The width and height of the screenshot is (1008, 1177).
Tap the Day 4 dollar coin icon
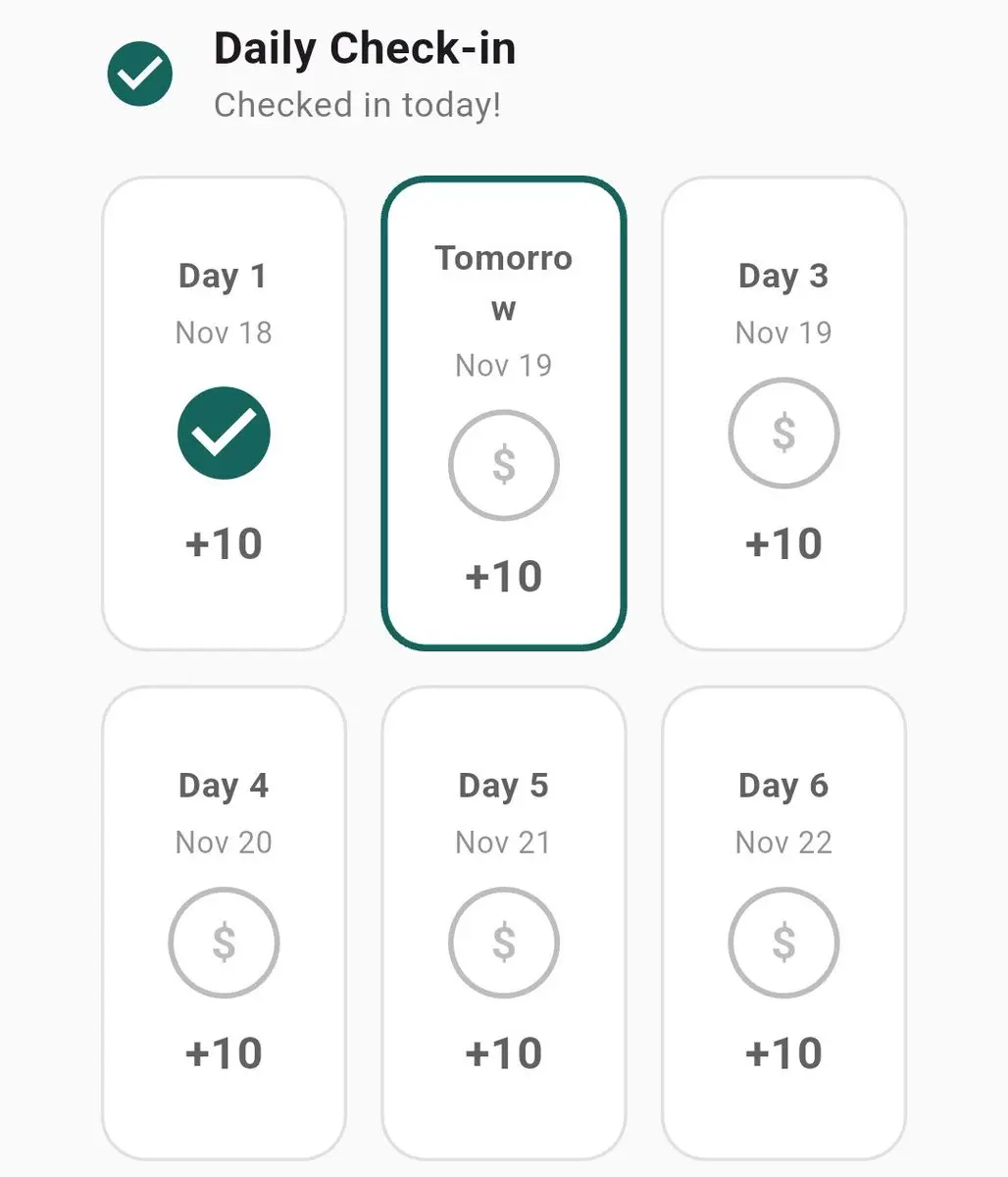click(224, 943)
